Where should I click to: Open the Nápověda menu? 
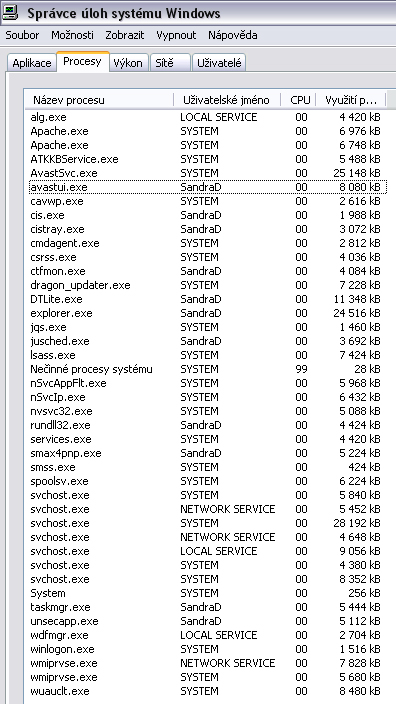pyautogui.click(x=233, y=35)
